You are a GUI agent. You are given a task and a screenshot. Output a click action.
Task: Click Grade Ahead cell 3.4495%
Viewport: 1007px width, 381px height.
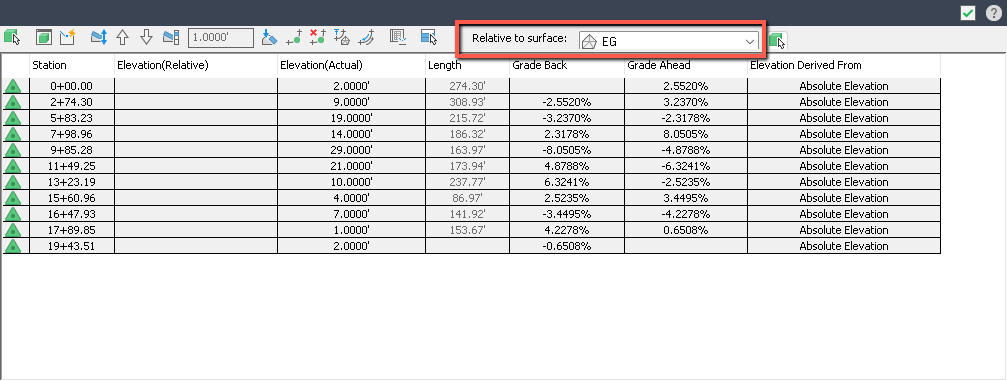coord(686,198)
